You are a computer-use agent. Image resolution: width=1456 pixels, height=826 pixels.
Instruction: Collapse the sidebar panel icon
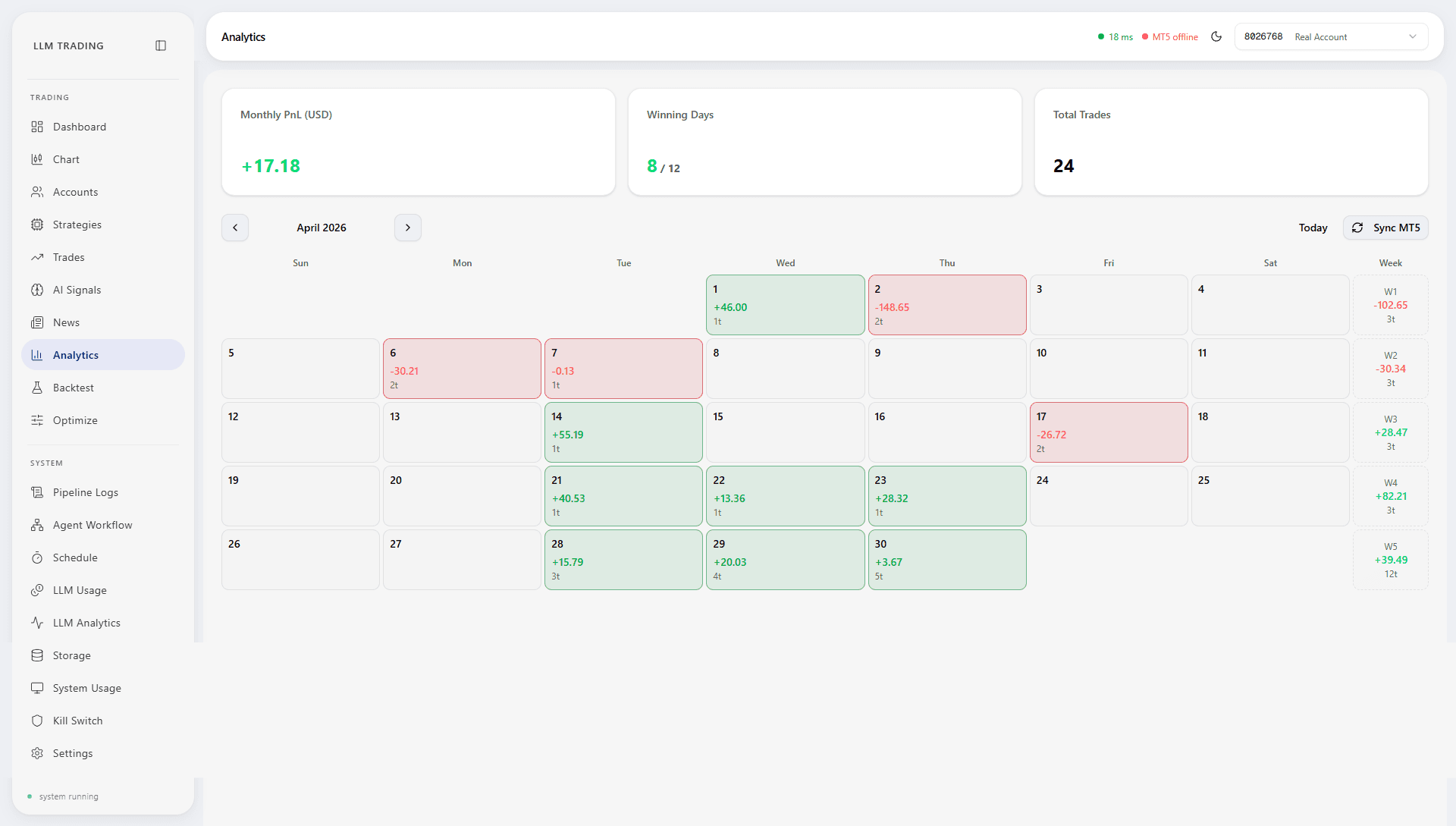coord(161,46)
